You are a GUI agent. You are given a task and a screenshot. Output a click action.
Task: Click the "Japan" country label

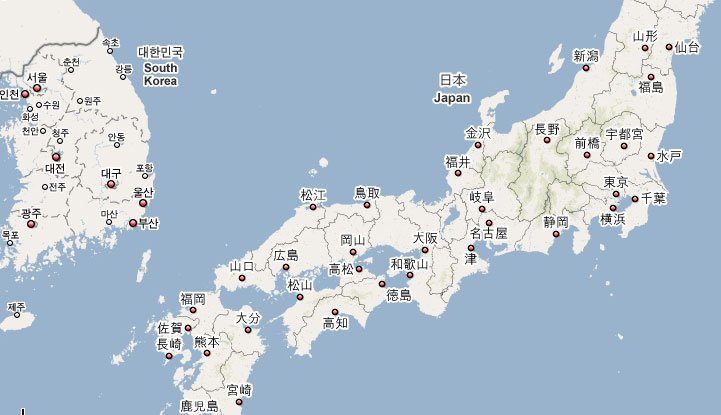point(452,98)
